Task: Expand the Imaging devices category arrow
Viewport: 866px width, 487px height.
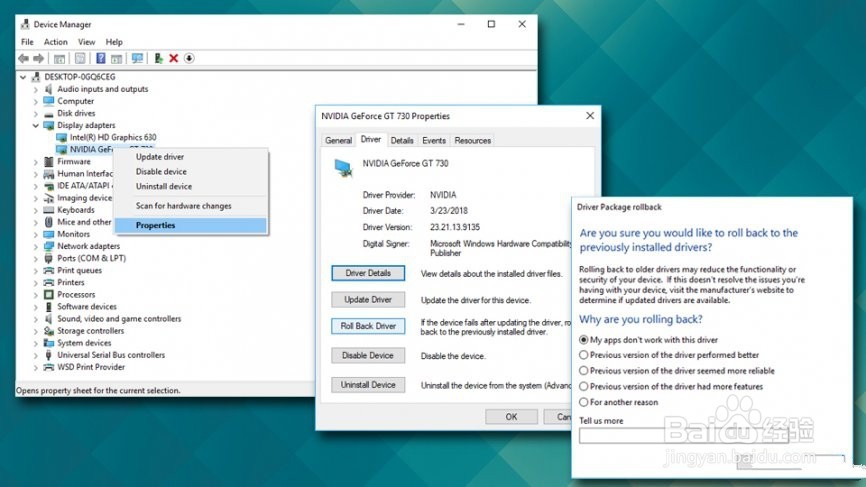Action: tap(36, 198)
